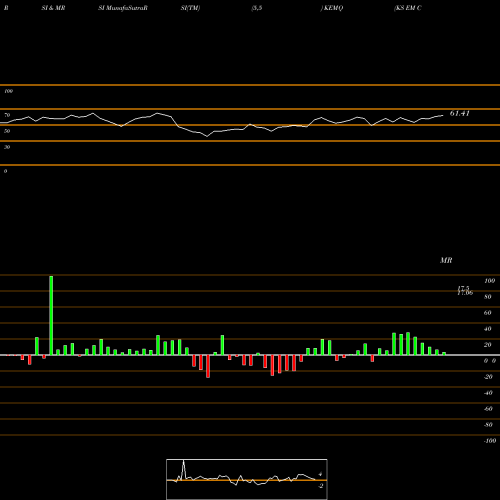Click the overlapping 17.5 value label in the MR panel
Image resolution: width=500 pixels, height=500 pixels.
(x=464, y=288)
